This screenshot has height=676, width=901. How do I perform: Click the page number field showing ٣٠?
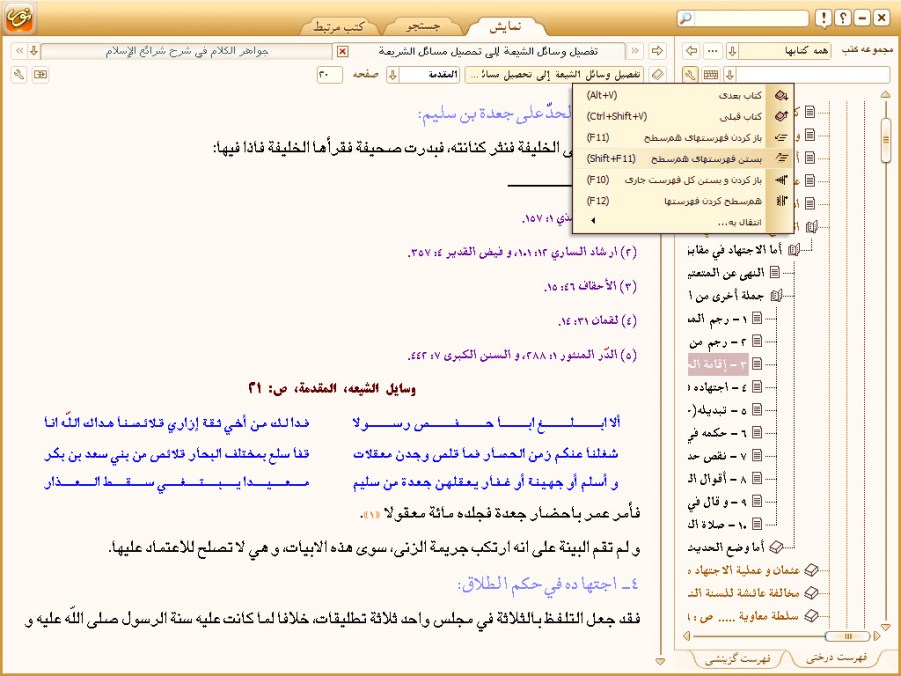pyautogui.click(x=330, y=75)
